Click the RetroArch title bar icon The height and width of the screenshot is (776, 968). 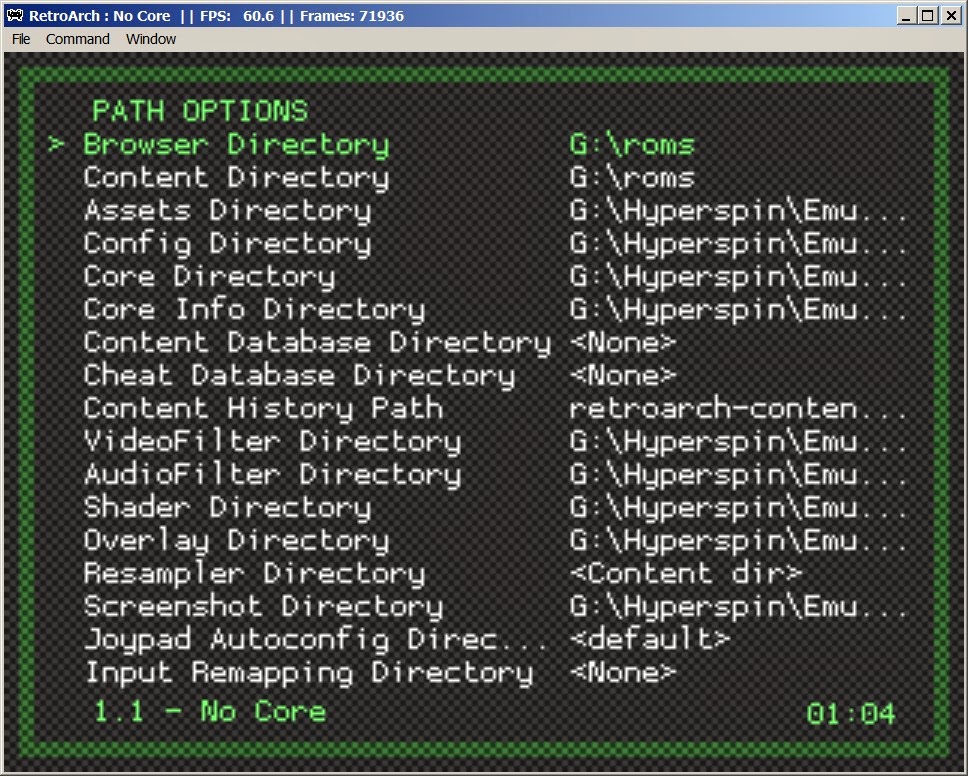15,15
